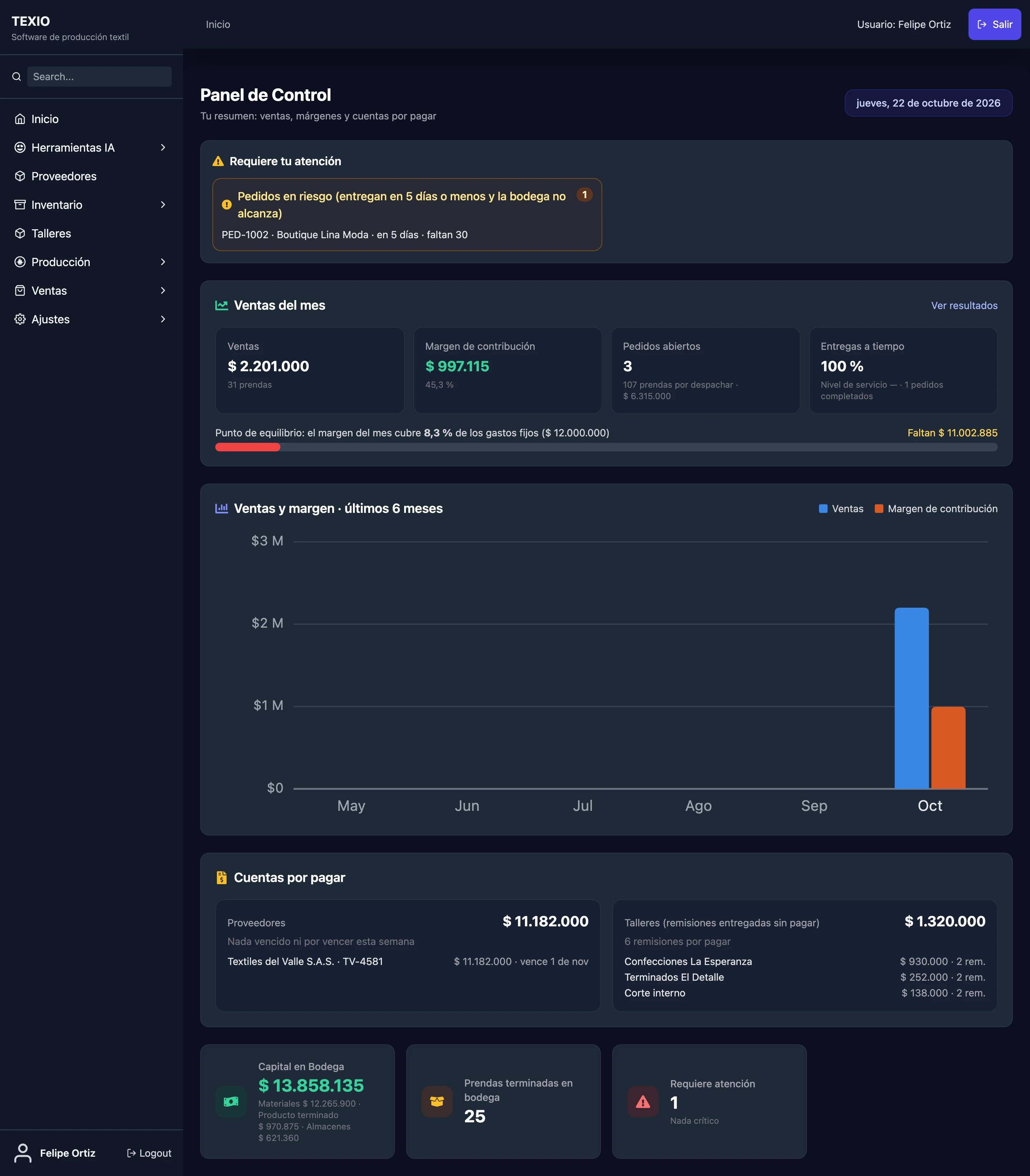Toggle the Margen de contribución orange legend swatch
This screenshot has height=1176, width=1030.
click(879, 509)
